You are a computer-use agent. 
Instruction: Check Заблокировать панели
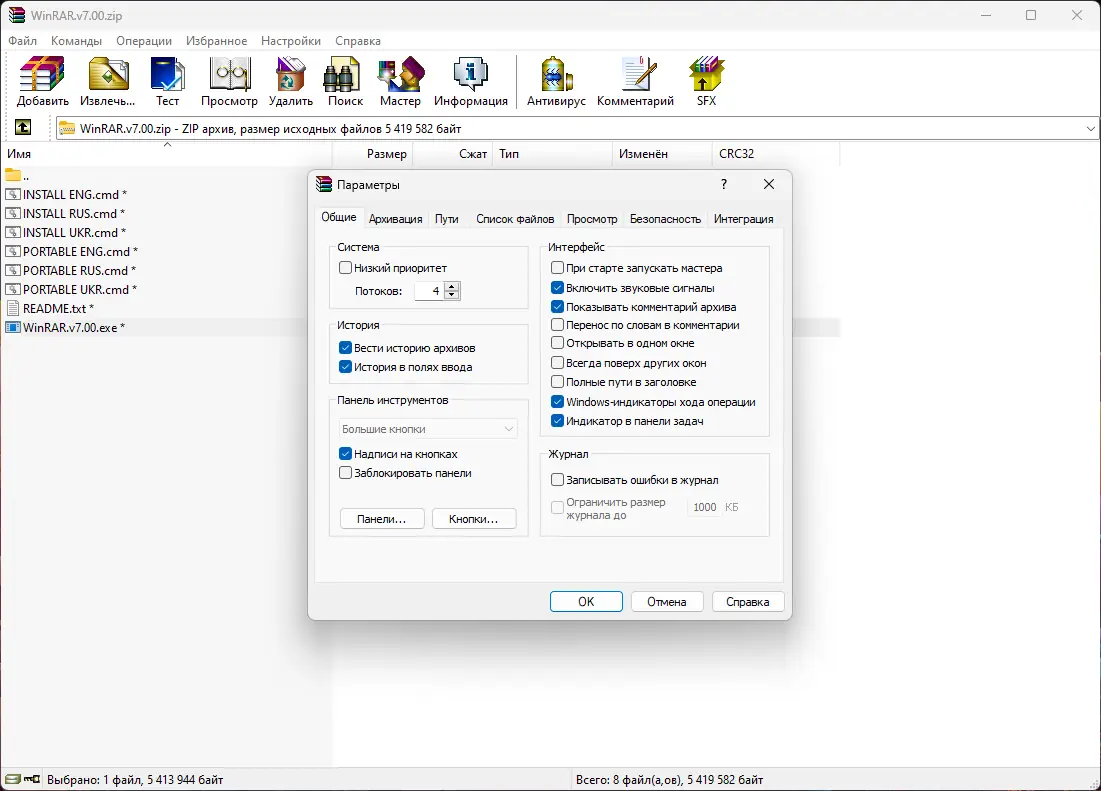345,472
